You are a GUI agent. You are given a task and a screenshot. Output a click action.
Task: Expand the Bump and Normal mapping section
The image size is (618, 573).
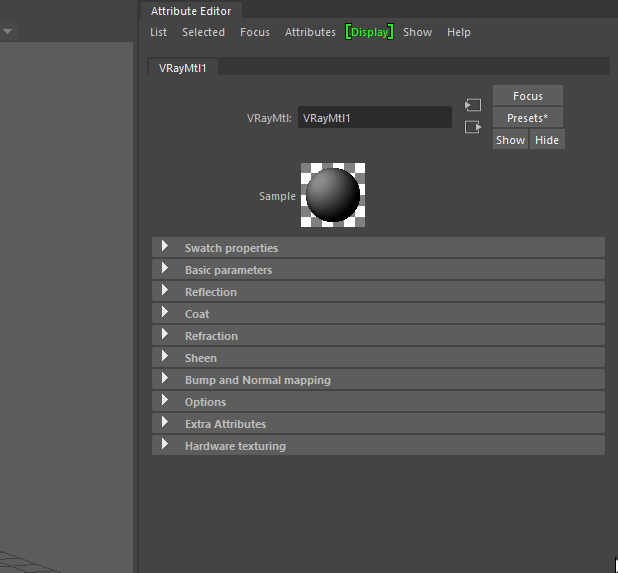tap(378, 380)
